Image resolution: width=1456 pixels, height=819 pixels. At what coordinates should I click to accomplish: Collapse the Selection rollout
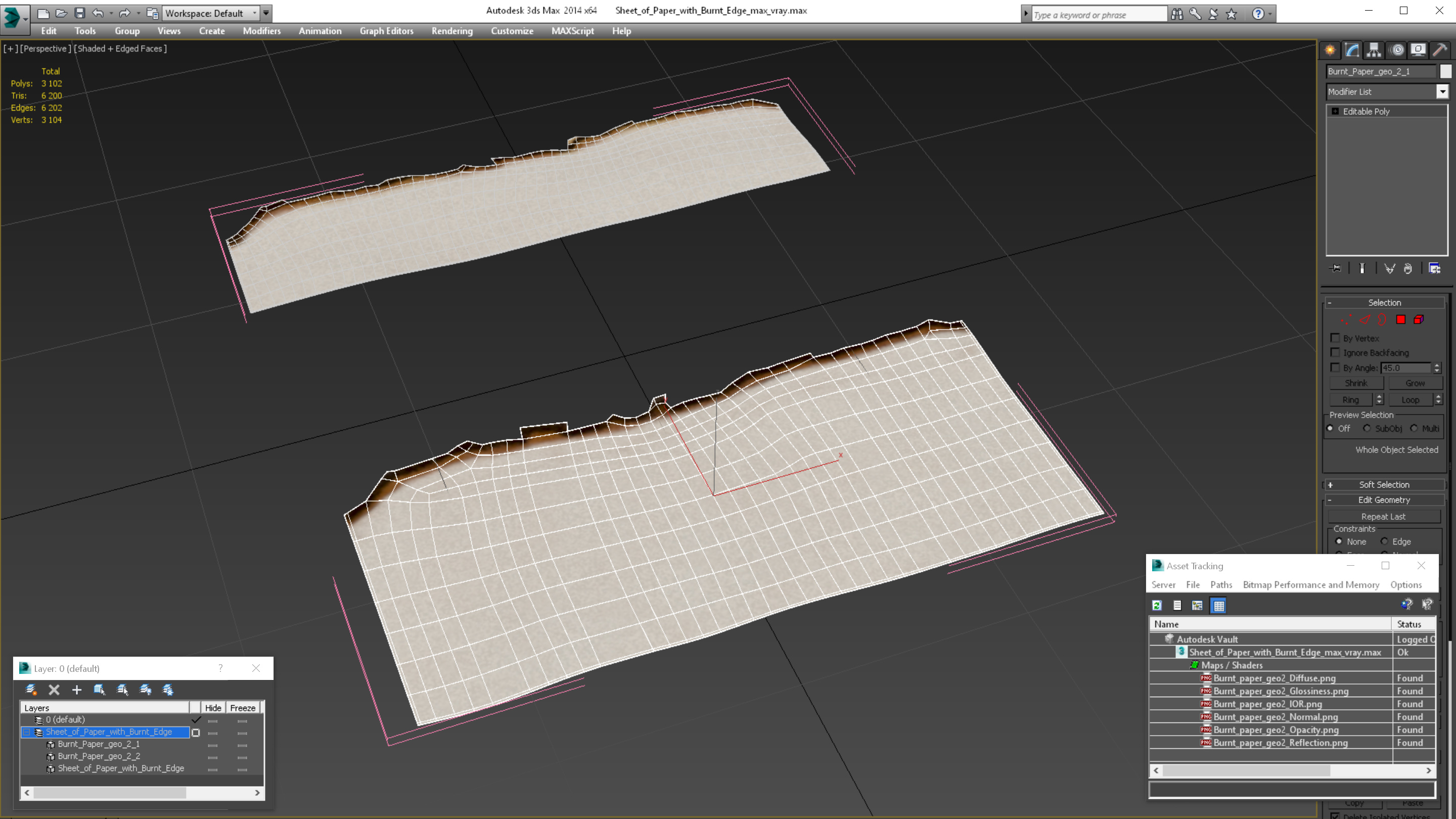[x=1384, y=302]
